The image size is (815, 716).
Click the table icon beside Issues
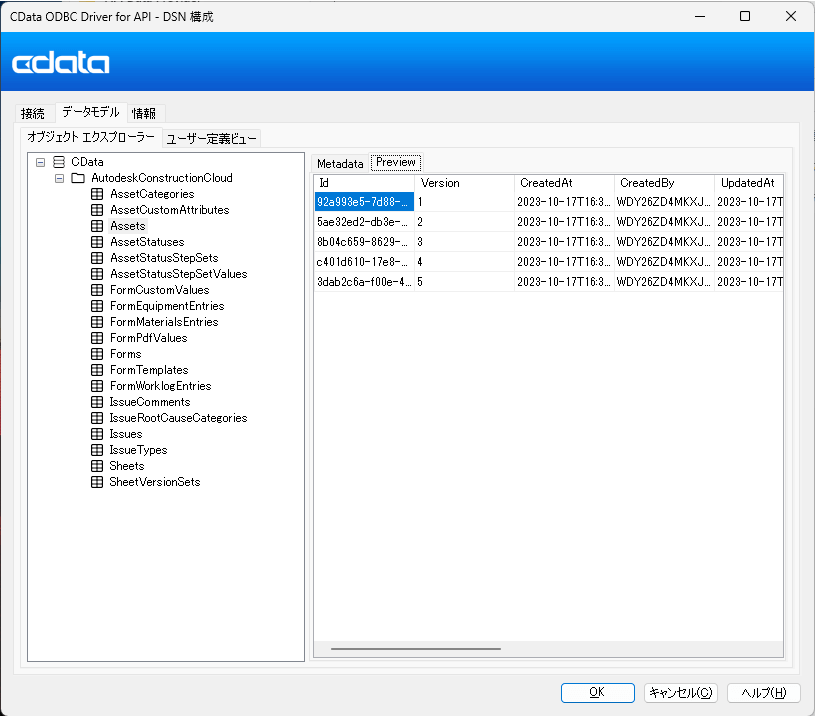(97, 434)
